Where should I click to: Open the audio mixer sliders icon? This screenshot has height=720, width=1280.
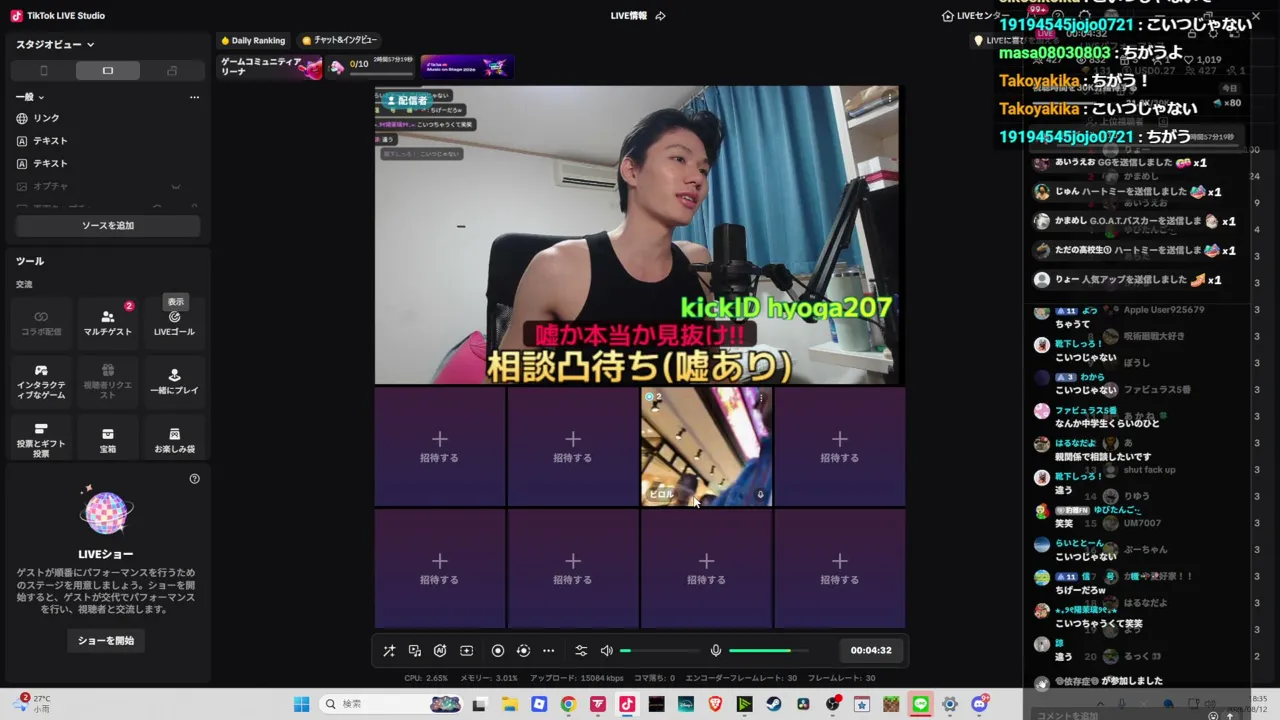581,651
